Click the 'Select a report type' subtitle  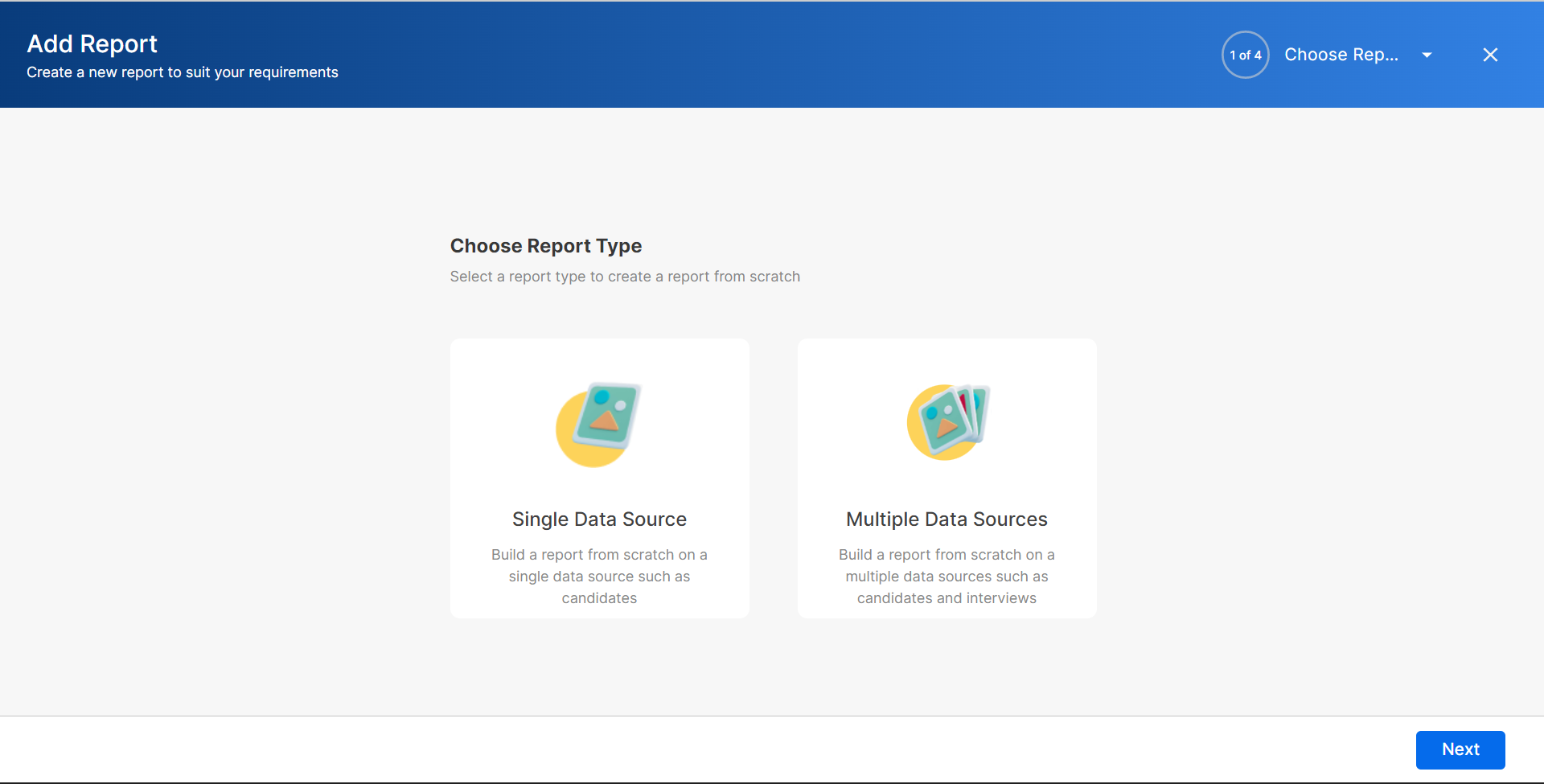coord(625,277)
